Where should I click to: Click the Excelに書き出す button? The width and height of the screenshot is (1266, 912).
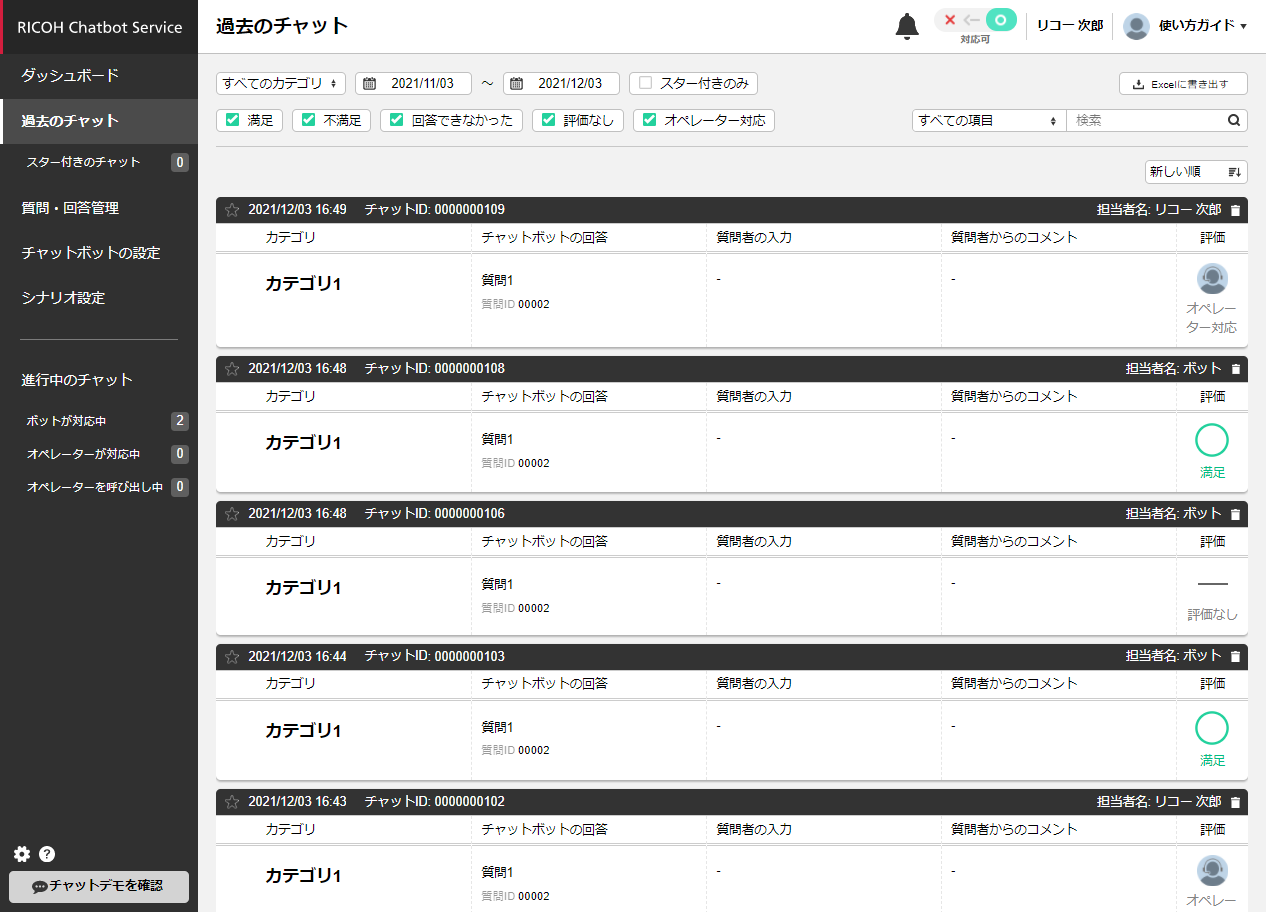pos(1183,84)
